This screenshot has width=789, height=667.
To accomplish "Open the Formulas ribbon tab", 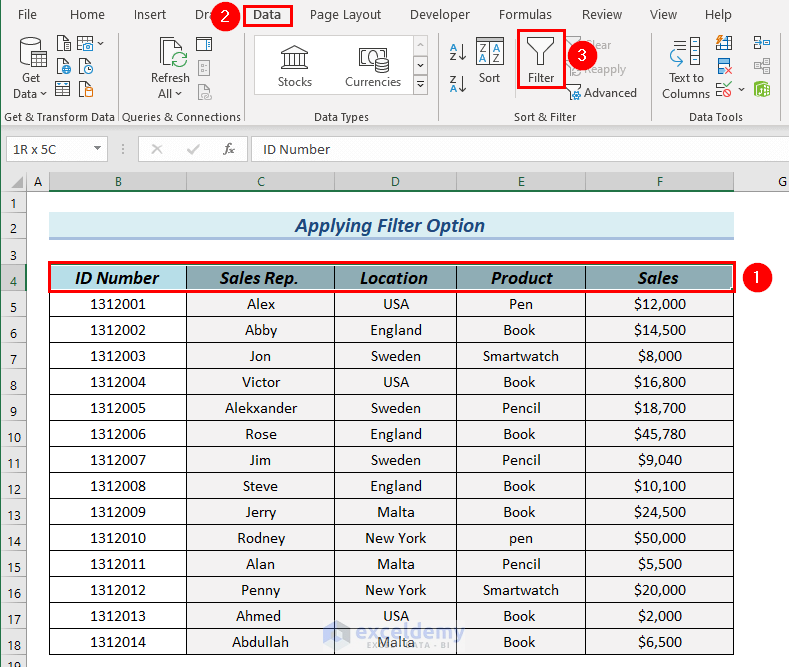I will pyautogui.click(x=525, y=15).
